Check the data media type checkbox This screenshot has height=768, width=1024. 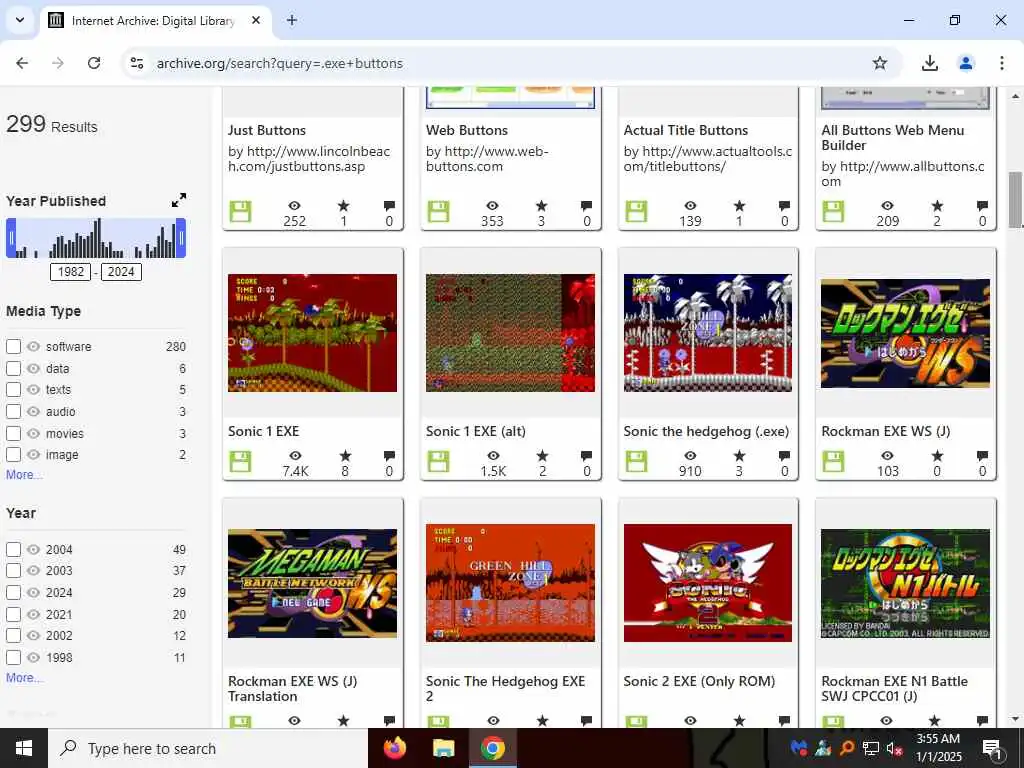(x=13, y=368)
